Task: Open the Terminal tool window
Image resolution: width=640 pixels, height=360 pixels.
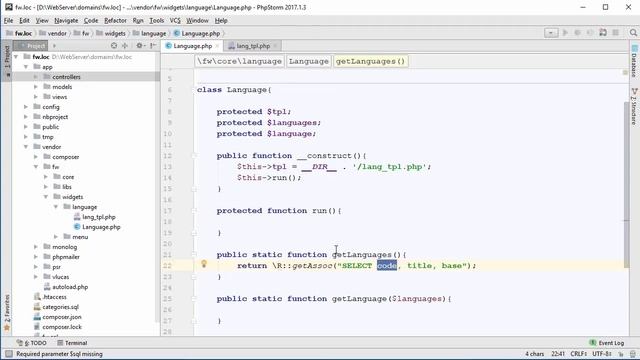Action: point(72,343)
